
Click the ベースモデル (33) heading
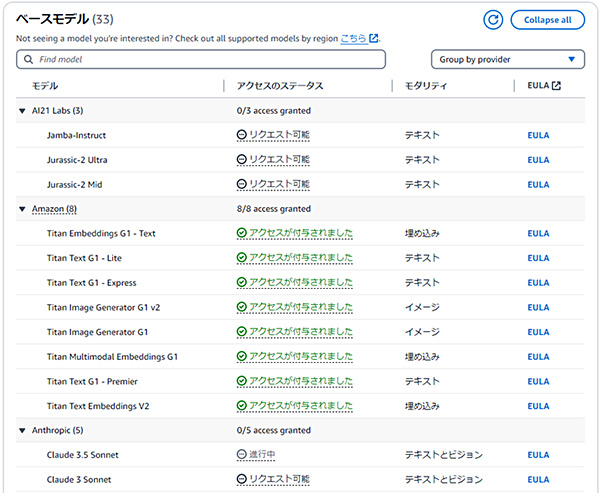pyautogui.click(x=65, y=19)
